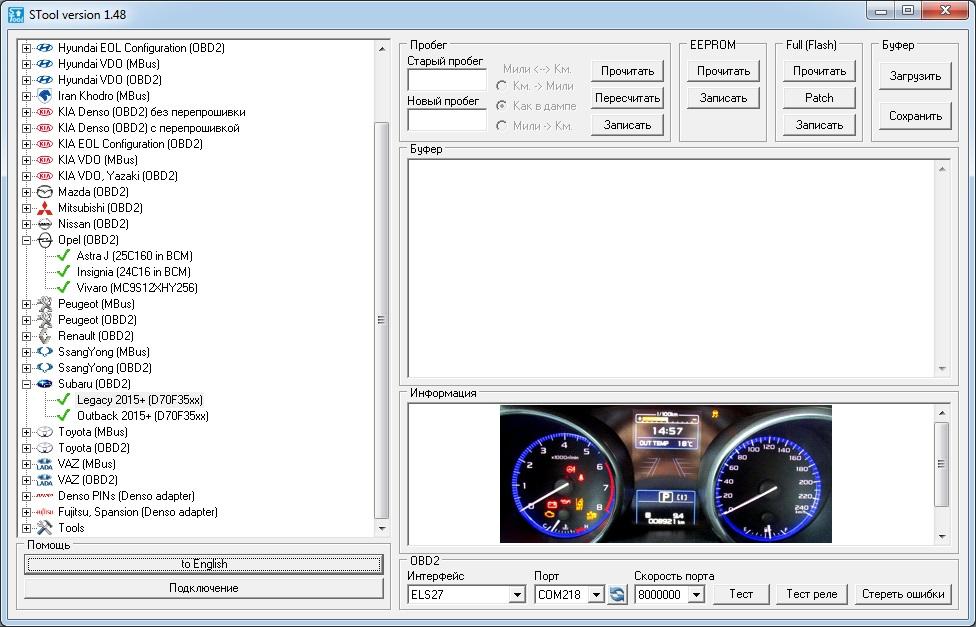Select Insignia (24C16 in BCM) item
Screen dimensions: 976x627
pos(133,272)
